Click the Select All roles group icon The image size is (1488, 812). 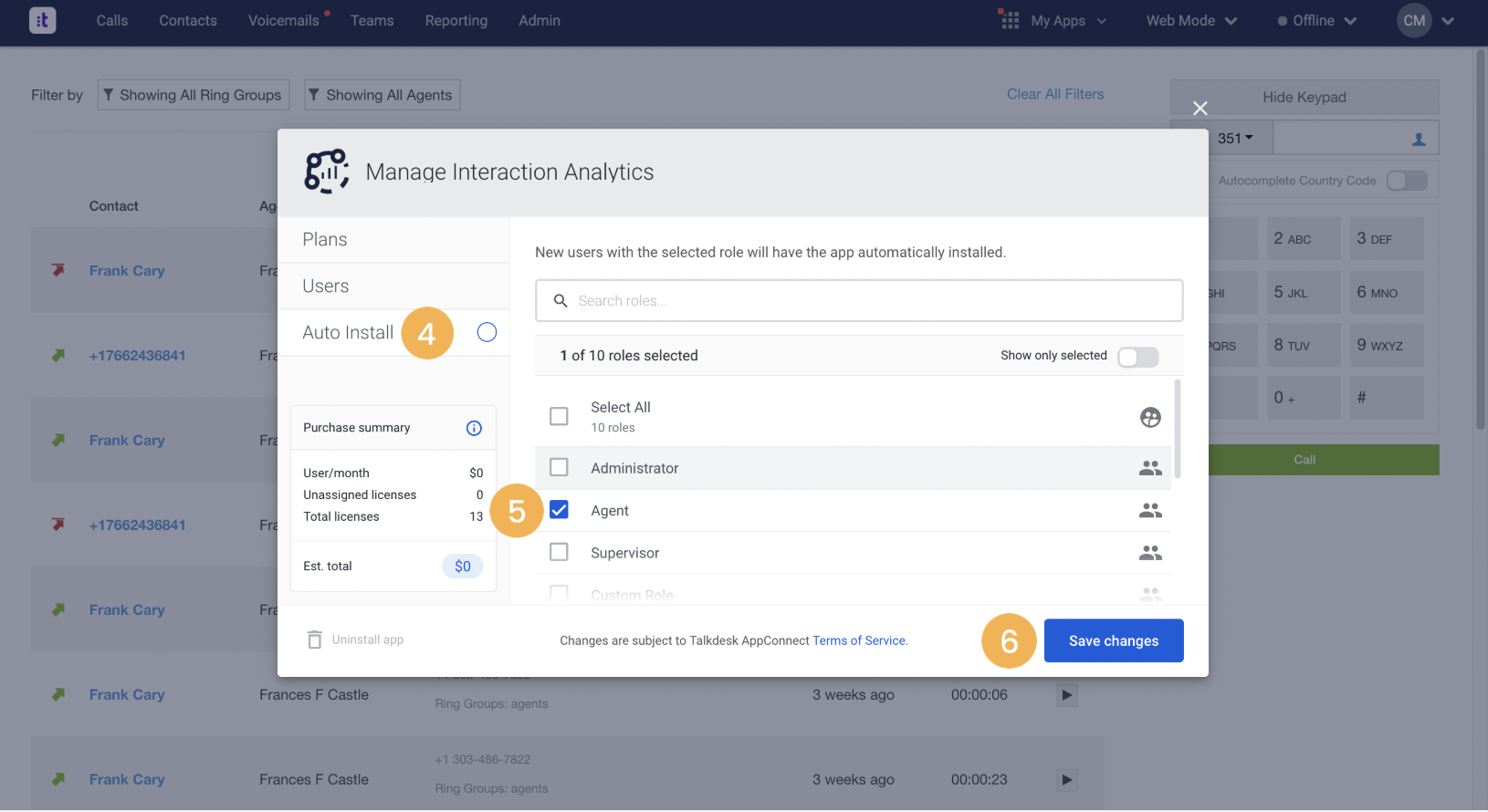pos(1150,417)
